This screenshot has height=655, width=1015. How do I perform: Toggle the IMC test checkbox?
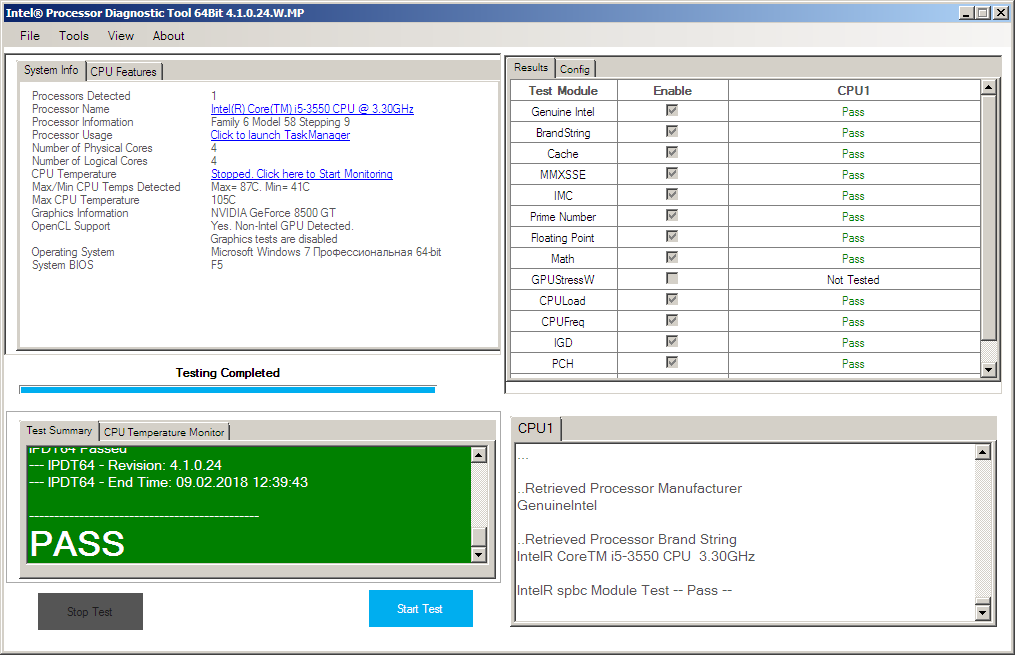coord(672,195)
